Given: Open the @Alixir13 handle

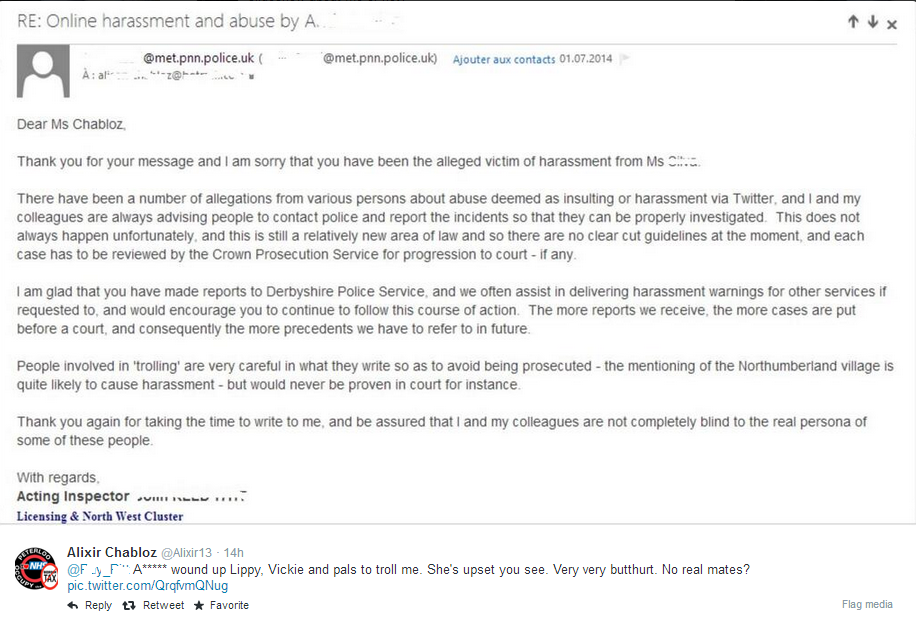Looking at the screenshot, I should point(186,553).
